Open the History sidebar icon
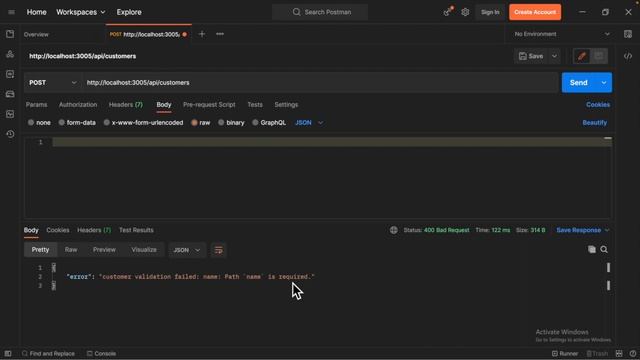Screen dimensions: 640x360 pyautogui.click(x=10, y=134)
